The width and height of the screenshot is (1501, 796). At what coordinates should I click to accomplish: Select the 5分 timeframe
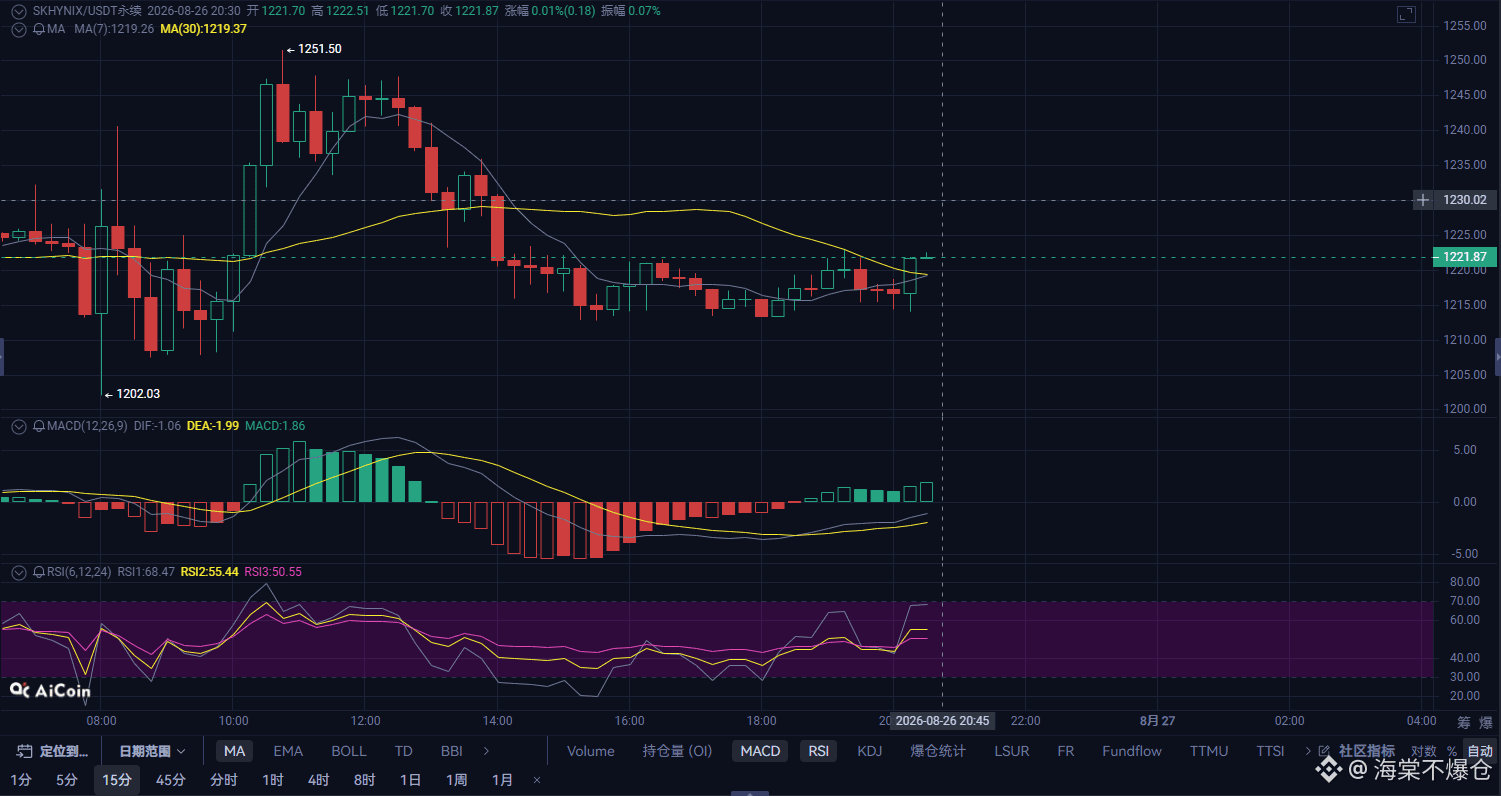click(67, 780)
